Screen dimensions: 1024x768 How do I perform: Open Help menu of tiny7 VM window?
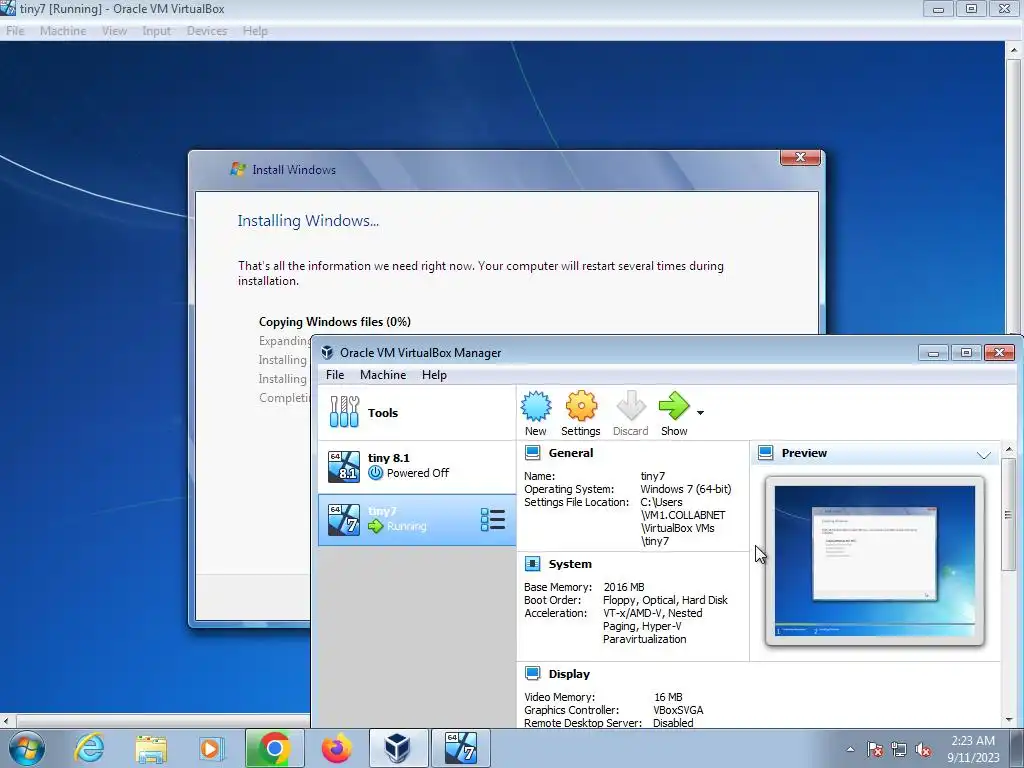(x=255, y=31)
